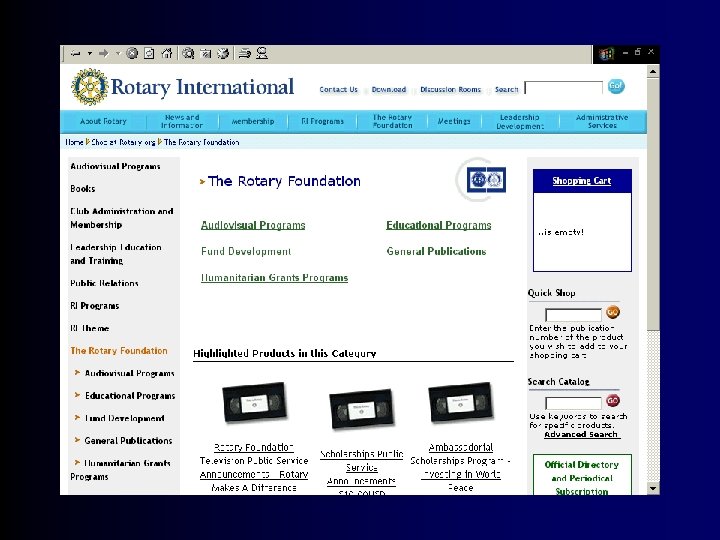Screen dimensions: 720x540
Task: Click the Shopping Cart header link
Action: (x=582, y=181)
